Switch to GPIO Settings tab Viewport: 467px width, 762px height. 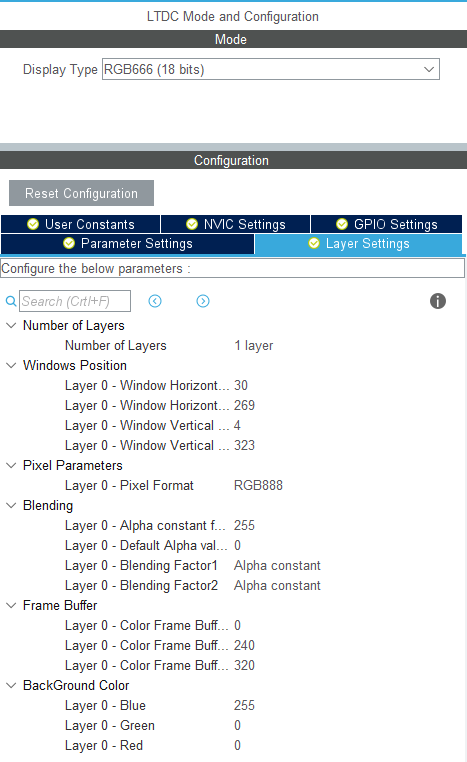tap(386, 224)
